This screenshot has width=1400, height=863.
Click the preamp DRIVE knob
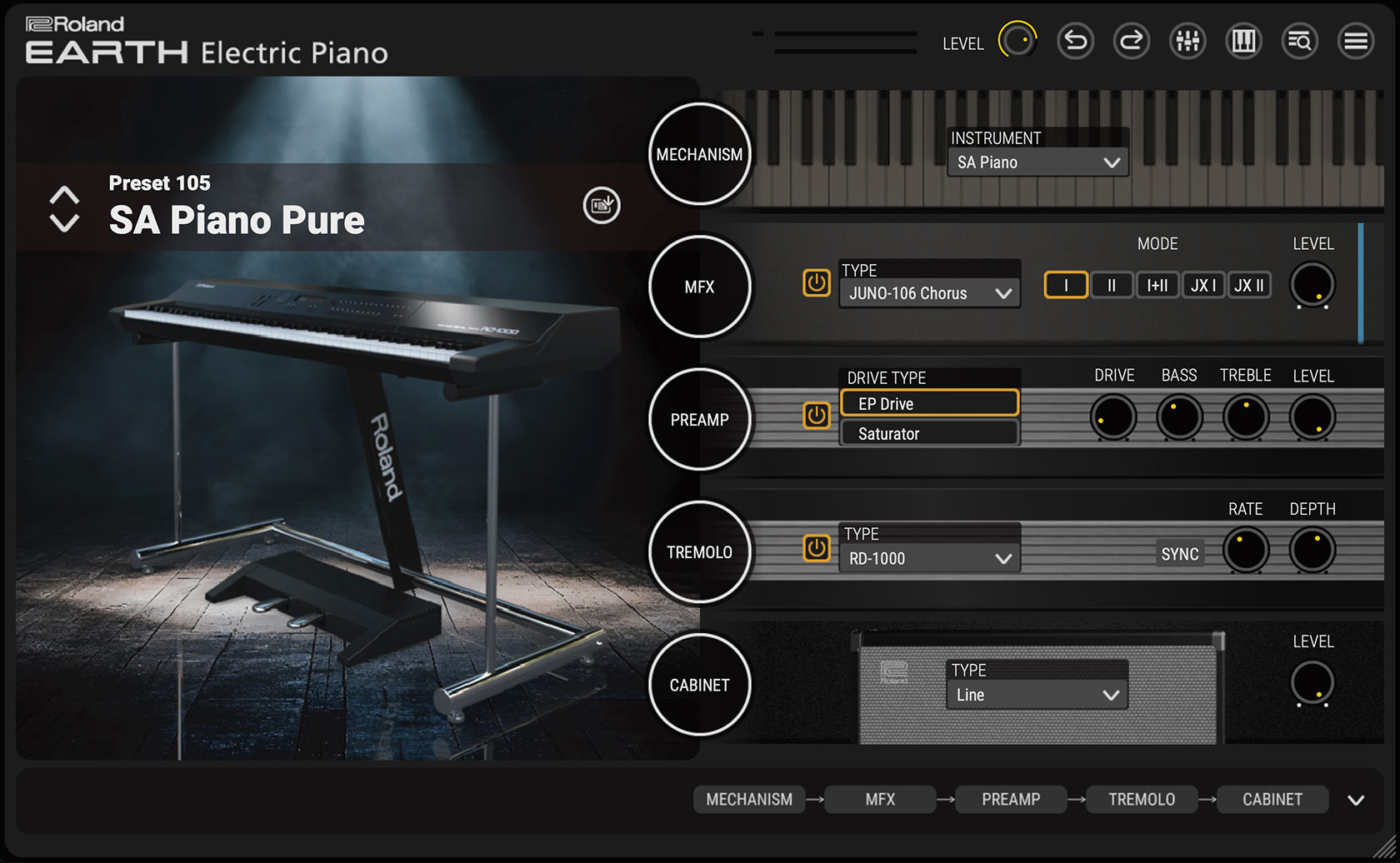pos(1112,417)
